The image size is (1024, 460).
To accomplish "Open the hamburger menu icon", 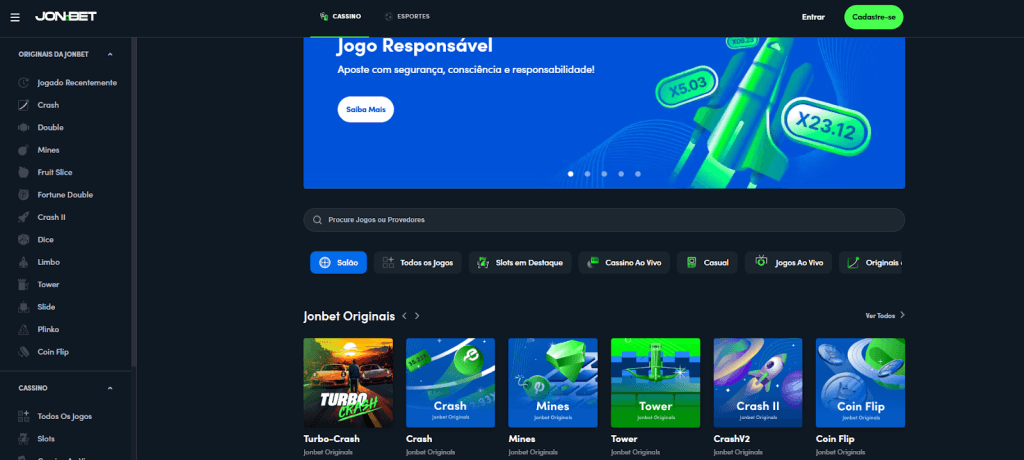I will pyautogui.click(x=15, y=17).
